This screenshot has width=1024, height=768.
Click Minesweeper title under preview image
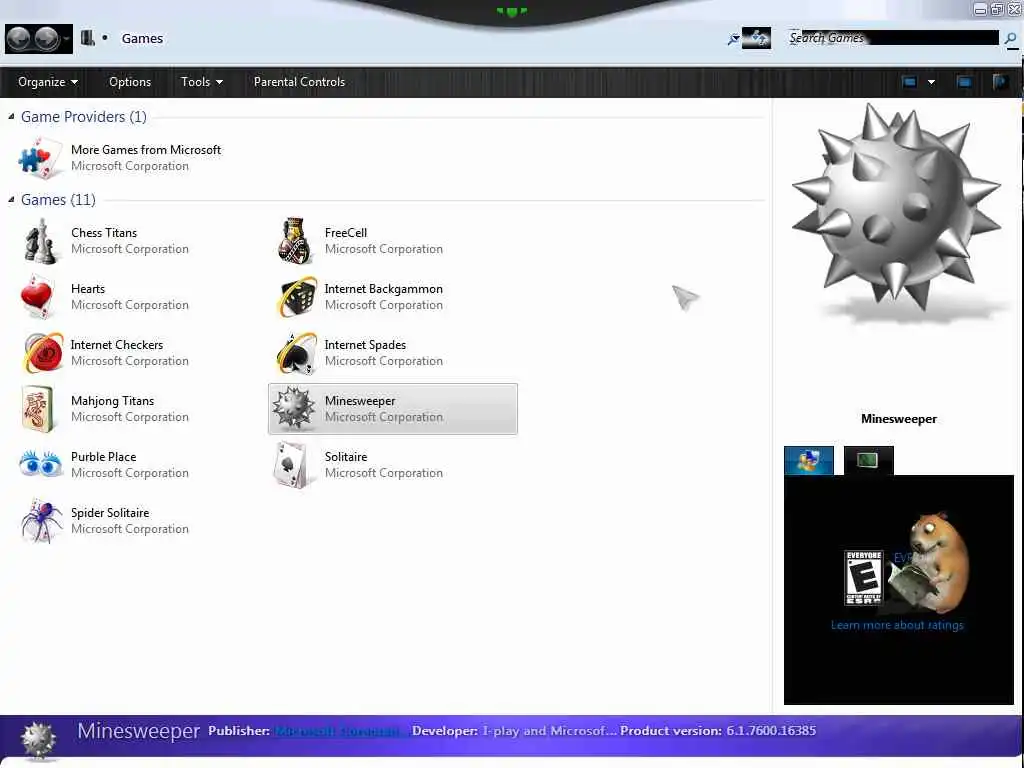click(899, 419)
